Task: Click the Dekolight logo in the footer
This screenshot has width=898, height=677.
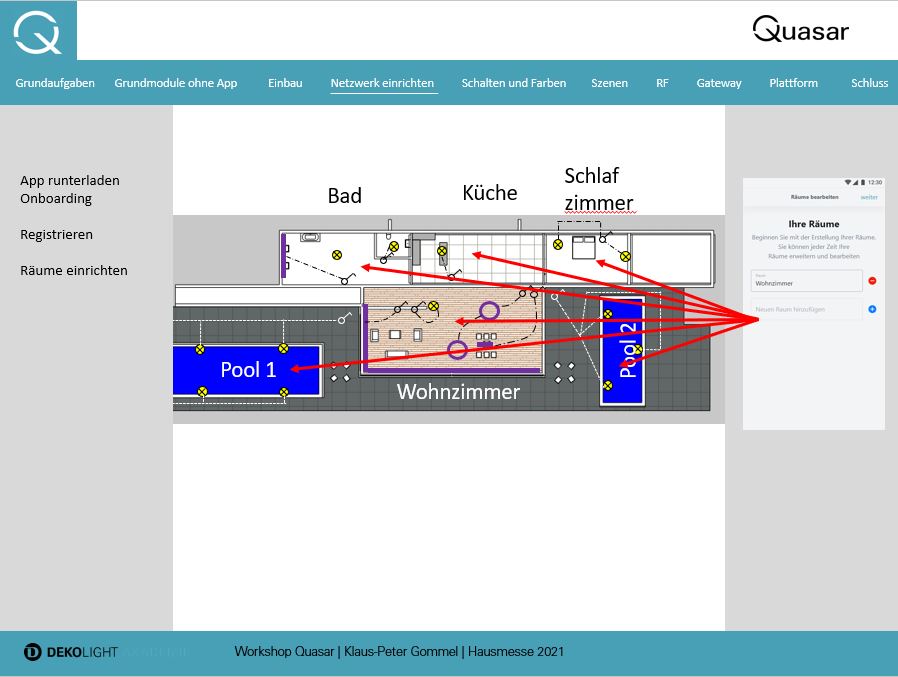Action: 71,652
